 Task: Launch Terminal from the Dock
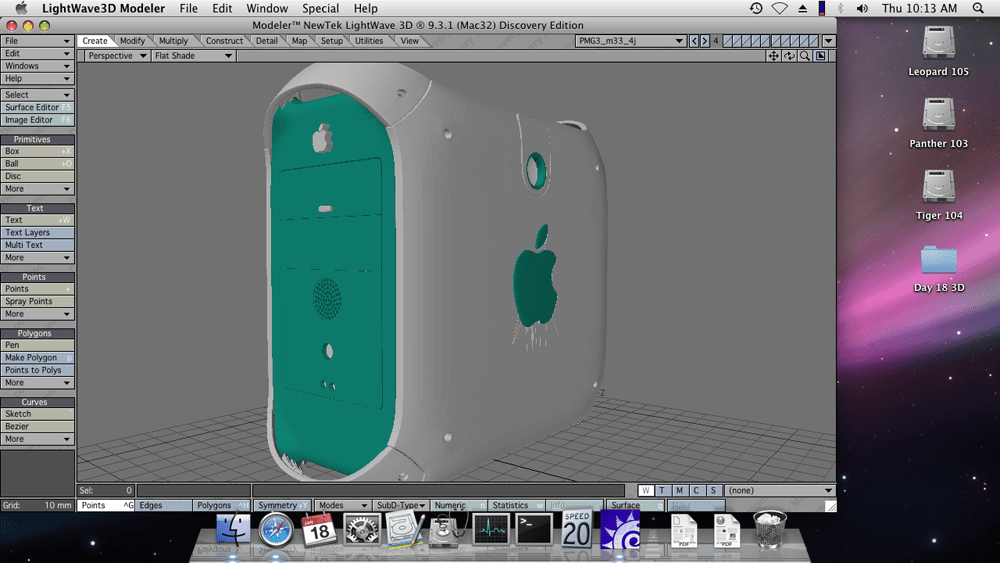pyautogui.click(x=534, y=530)
